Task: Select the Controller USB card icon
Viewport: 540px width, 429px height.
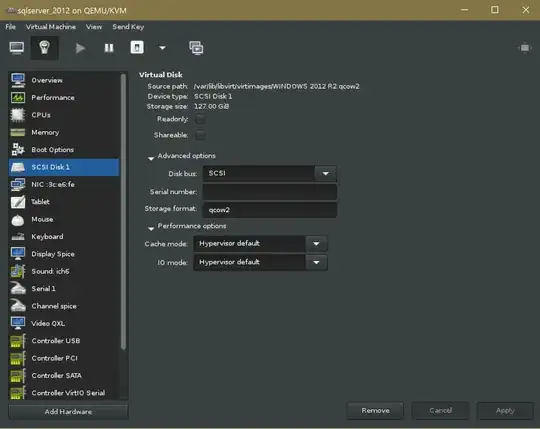Action: pyautogui.click(x=18, y=341)
